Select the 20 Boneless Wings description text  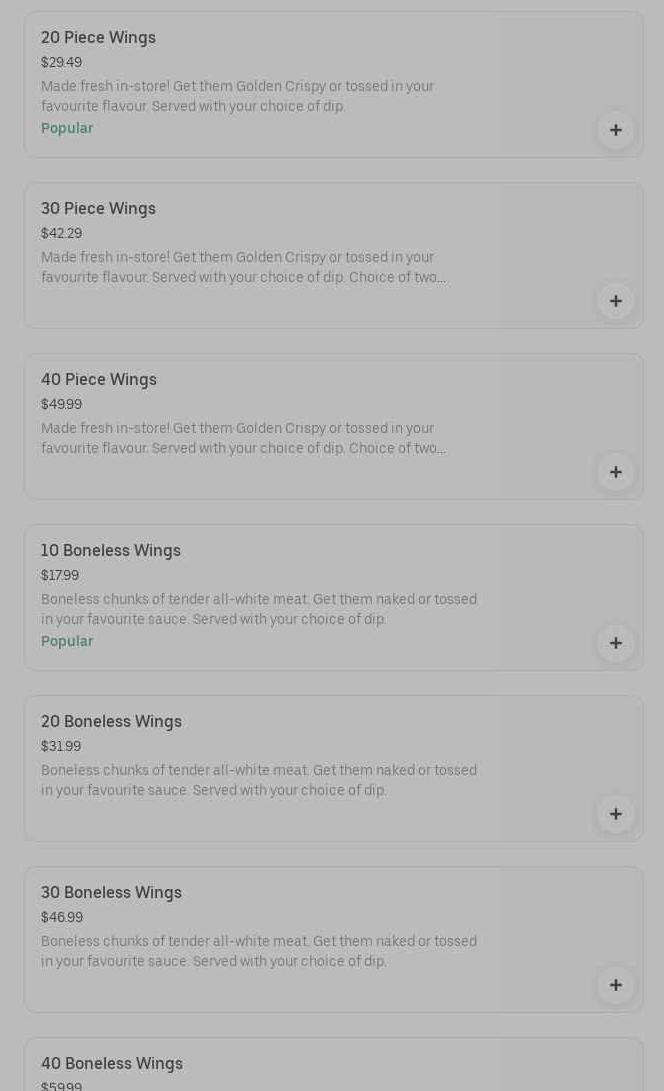click(259, 781)
